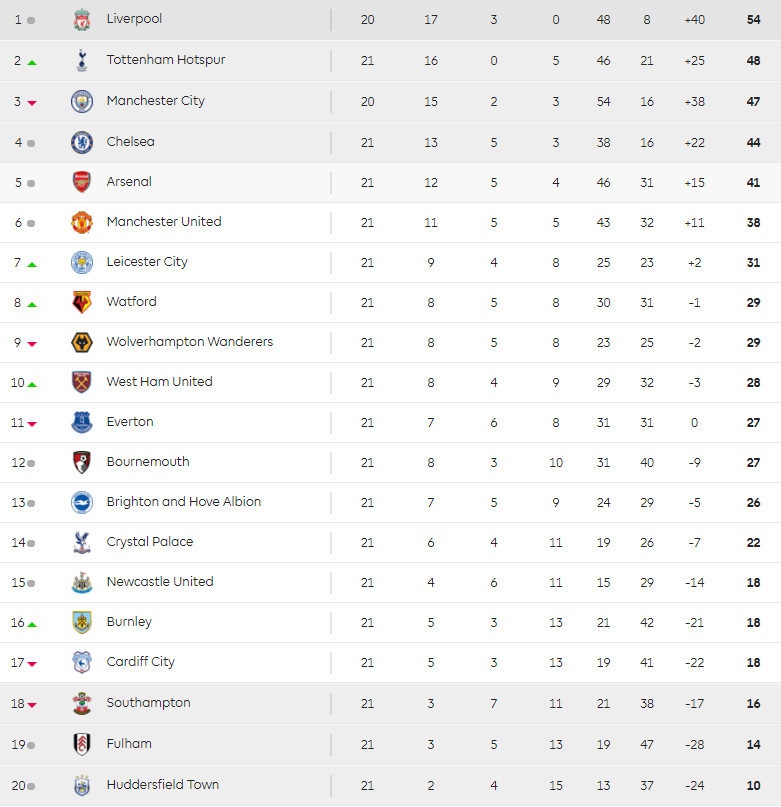Click the green up arrow beside Tottenham
This screenshot has width=781, height=807.
click(32, 62)
